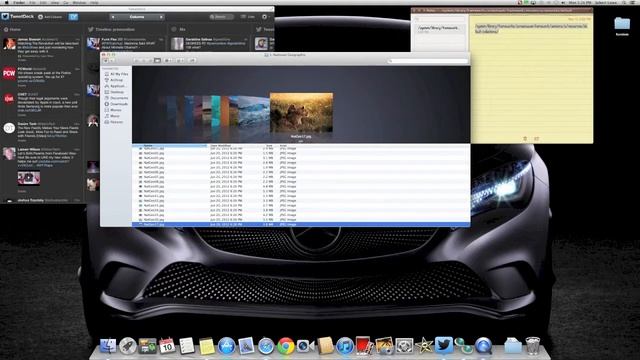Open Lists in TweetDeck toolbar
Viewport: 640px width, 360px height.
[248, 17]
